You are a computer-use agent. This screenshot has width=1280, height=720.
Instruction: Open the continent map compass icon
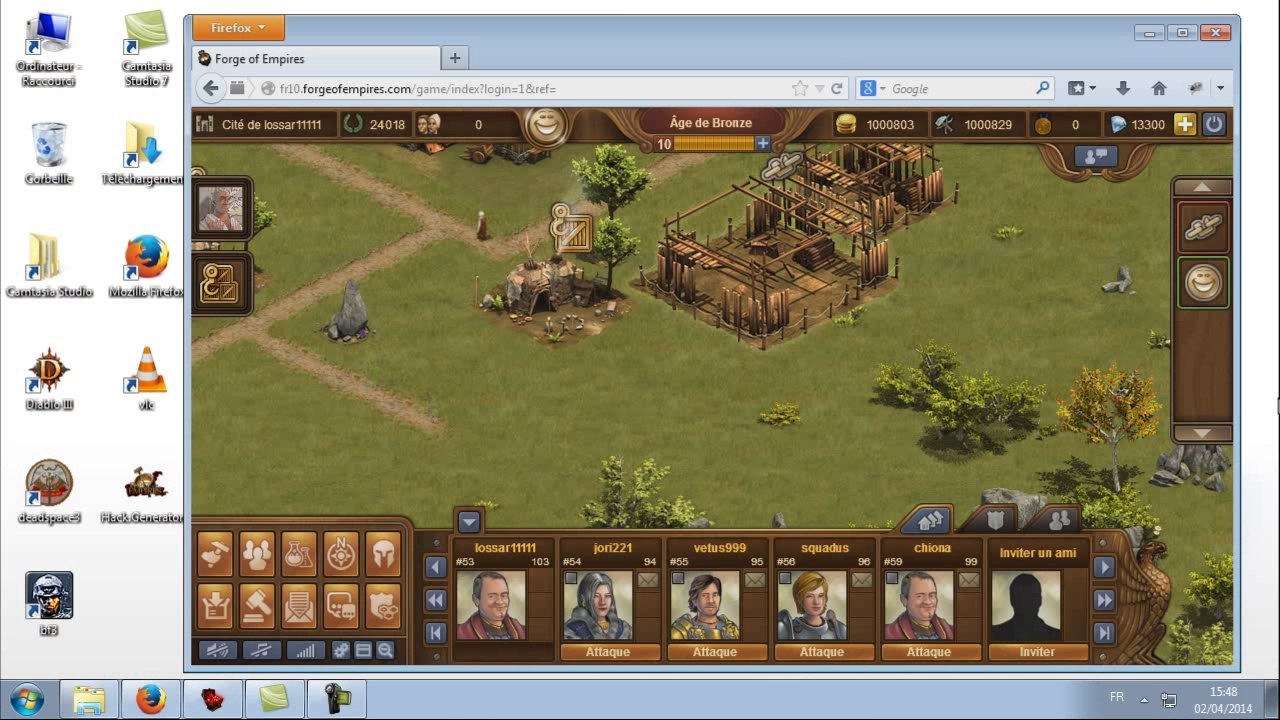coord(341,553)
